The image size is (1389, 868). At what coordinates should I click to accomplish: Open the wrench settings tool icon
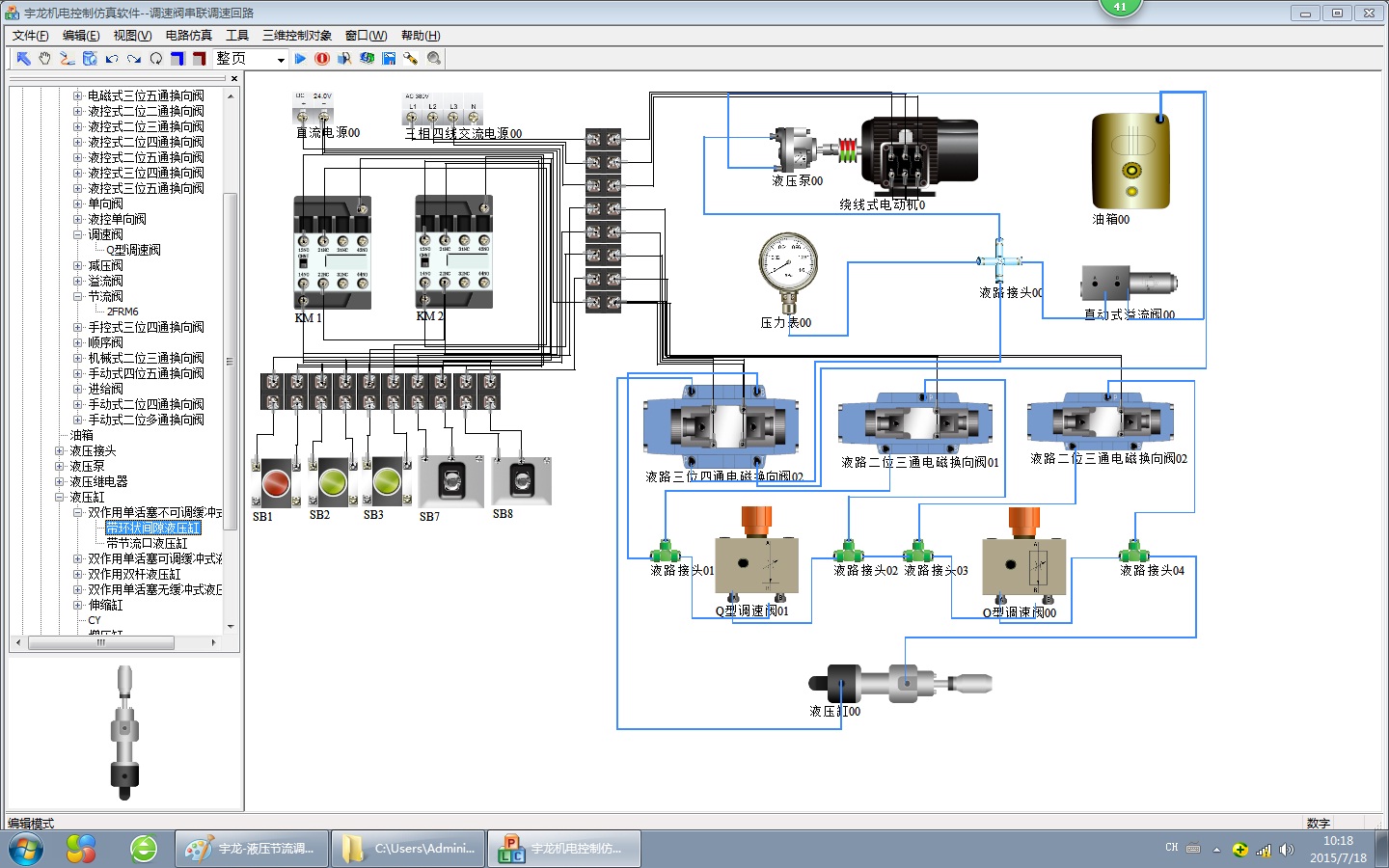pyautogui.click(x=411, y=59)
